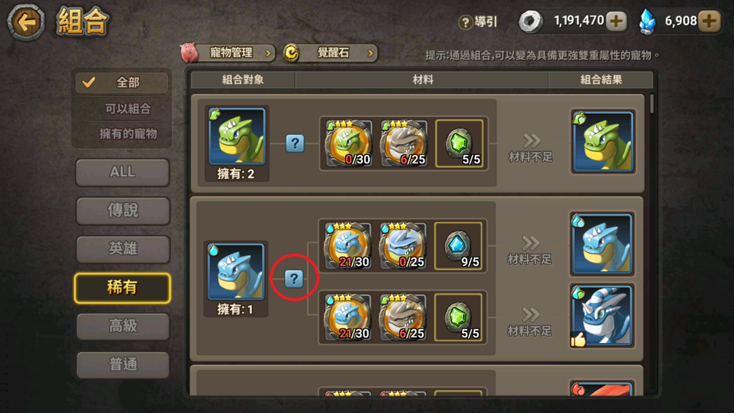Select the green gem 5/5 material in first row

pyautogui.click(x=459, y=143)
